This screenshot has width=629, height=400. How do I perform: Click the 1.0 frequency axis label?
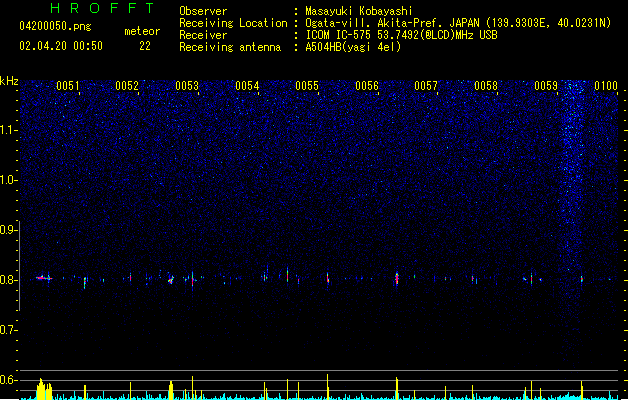(8, 180)
